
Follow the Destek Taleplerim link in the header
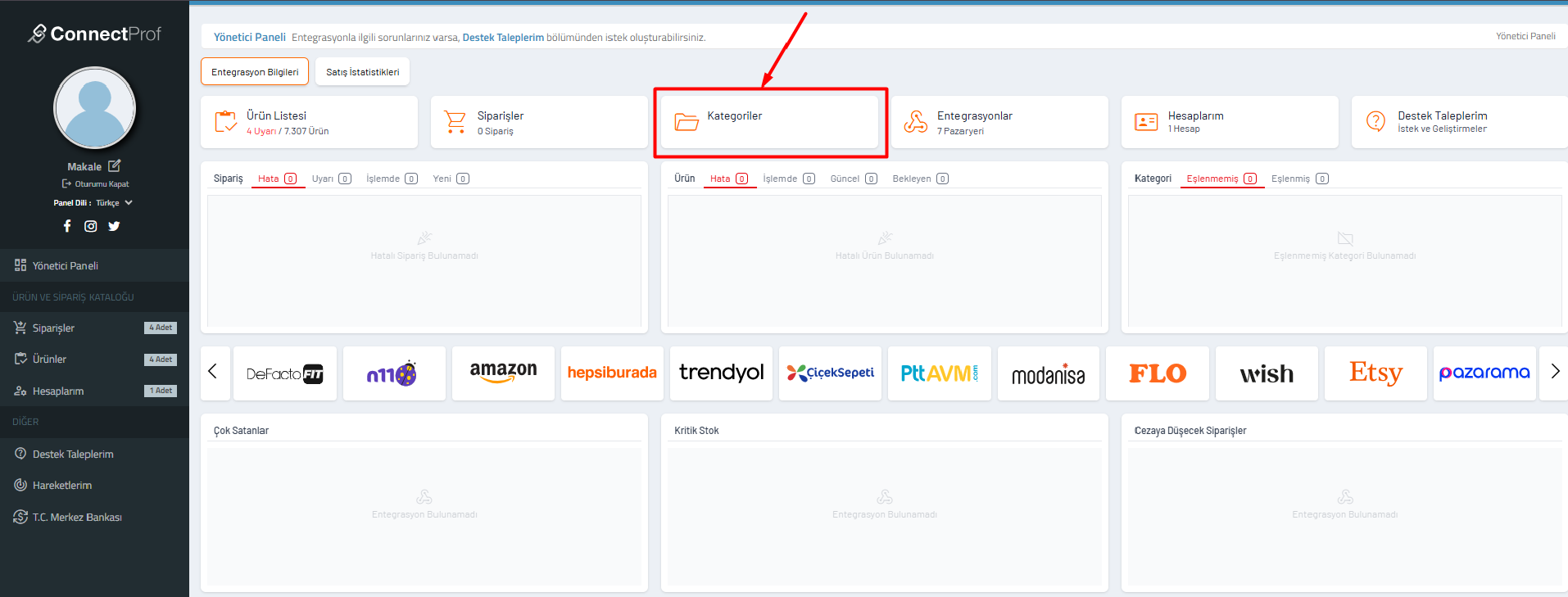tap(503, 38)
